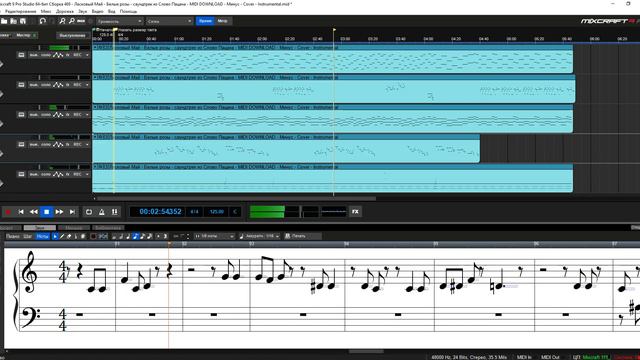Switch to the Микшер tab
The width and height of the screenshot is (640, 360).
pos(74,228)
